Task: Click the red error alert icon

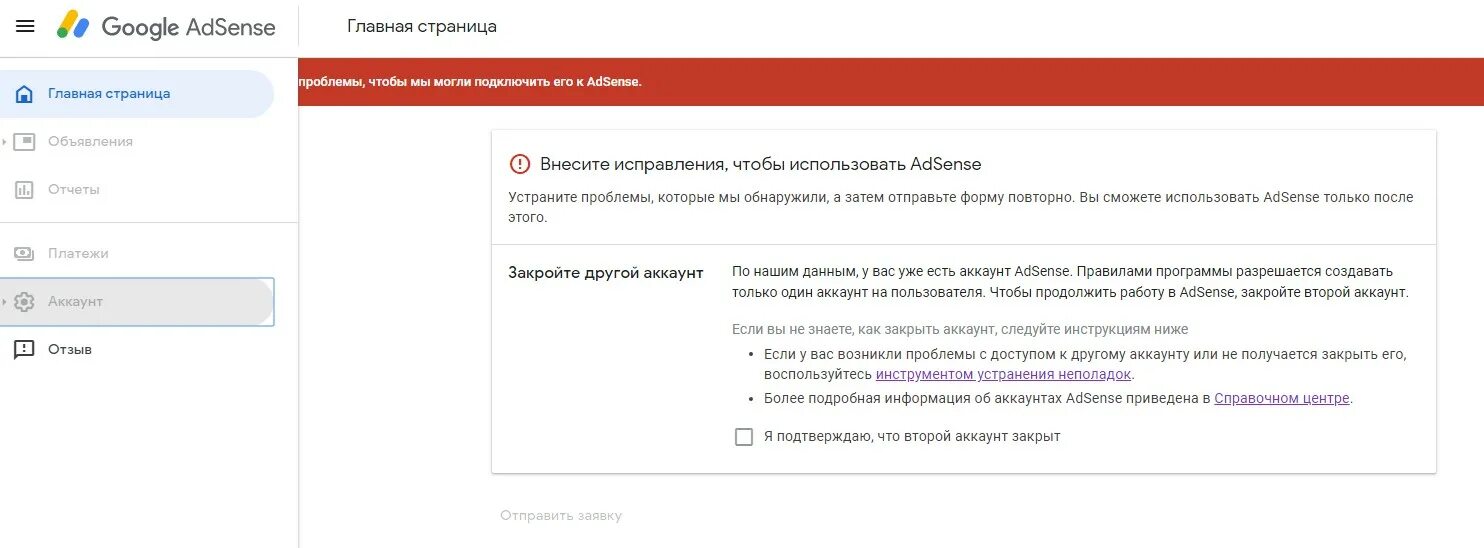Action: [x=520, y=164]
